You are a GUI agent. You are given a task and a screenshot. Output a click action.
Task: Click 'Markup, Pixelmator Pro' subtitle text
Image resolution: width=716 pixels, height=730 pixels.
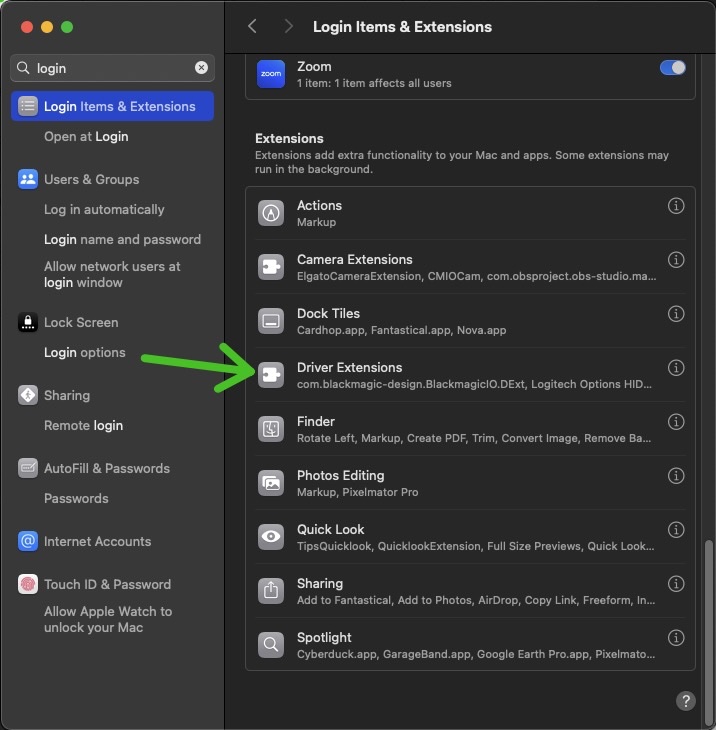pos(358,492)
